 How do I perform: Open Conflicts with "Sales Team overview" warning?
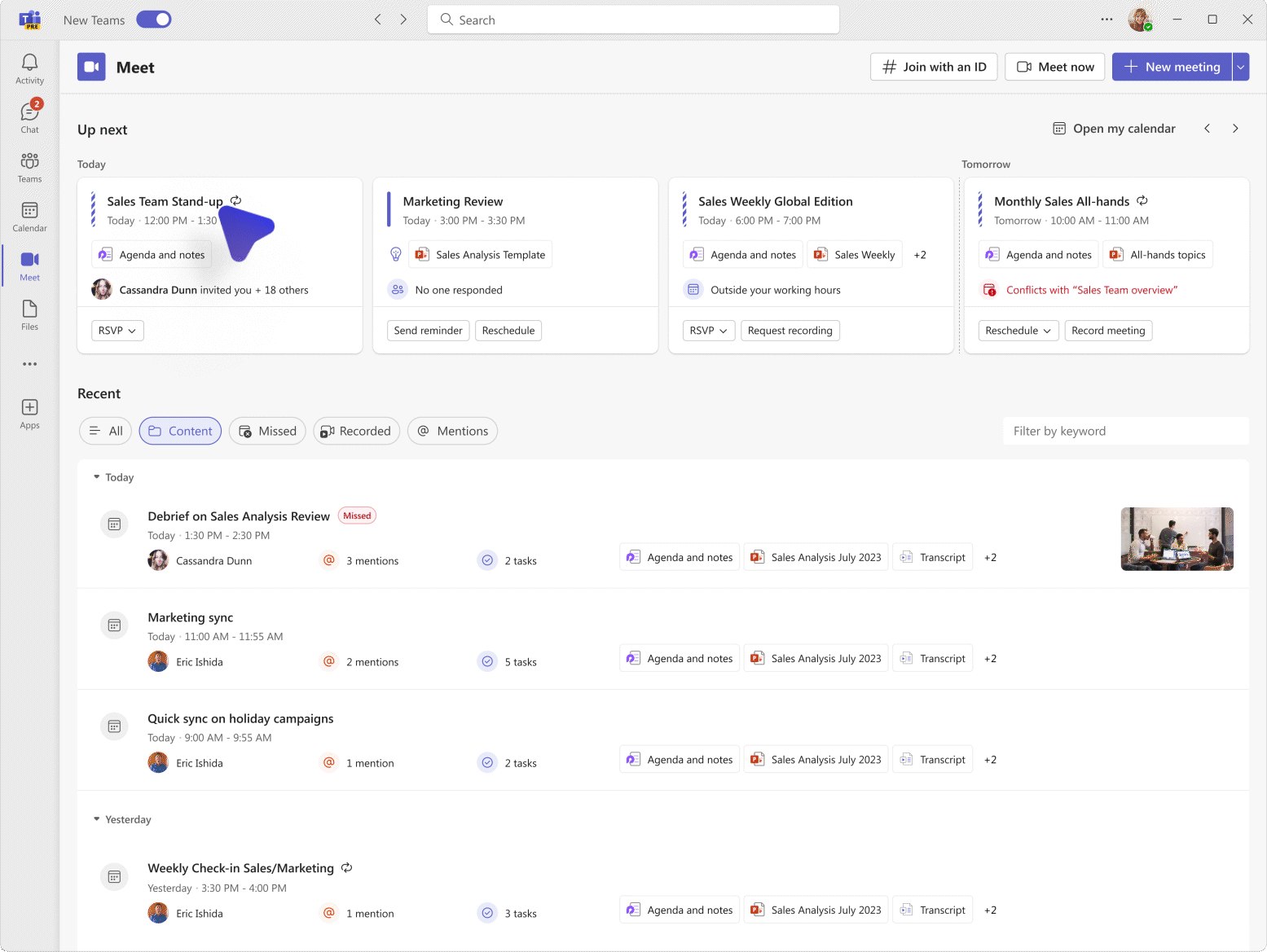click(1092, 290)
